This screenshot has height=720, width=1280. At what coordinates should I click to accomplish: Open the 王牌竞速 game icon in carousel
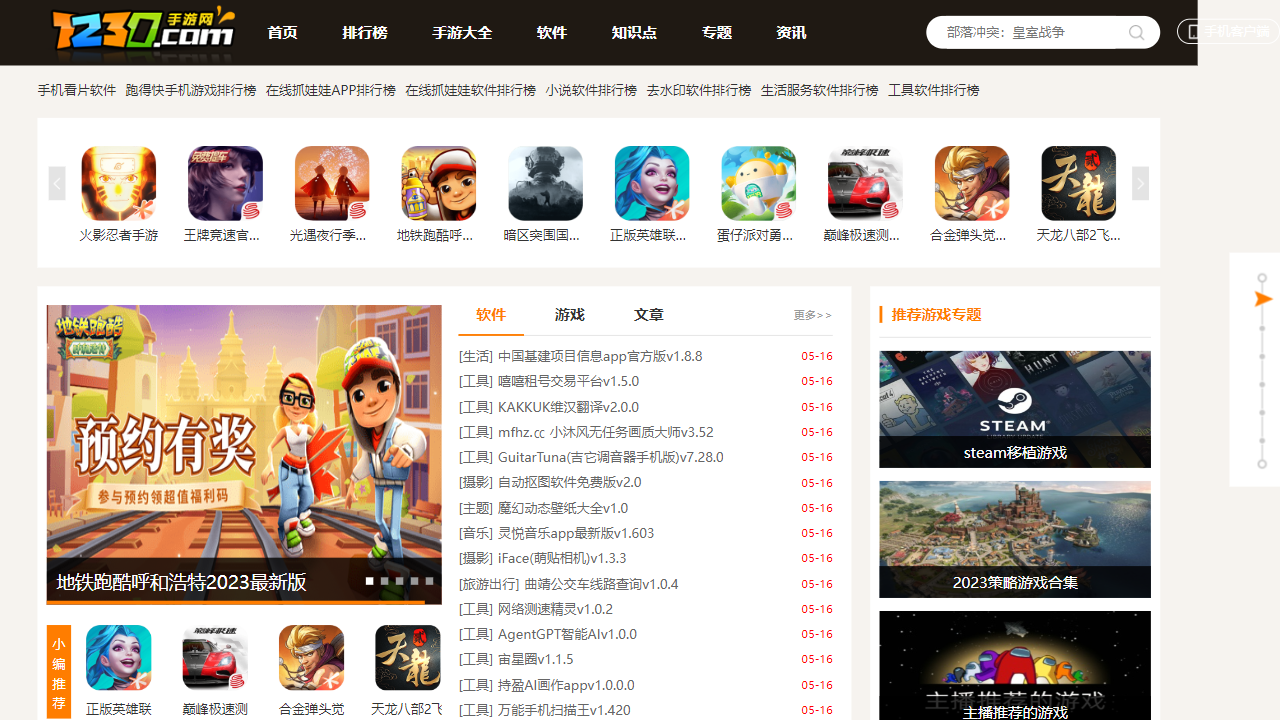(x=225, y=184)
